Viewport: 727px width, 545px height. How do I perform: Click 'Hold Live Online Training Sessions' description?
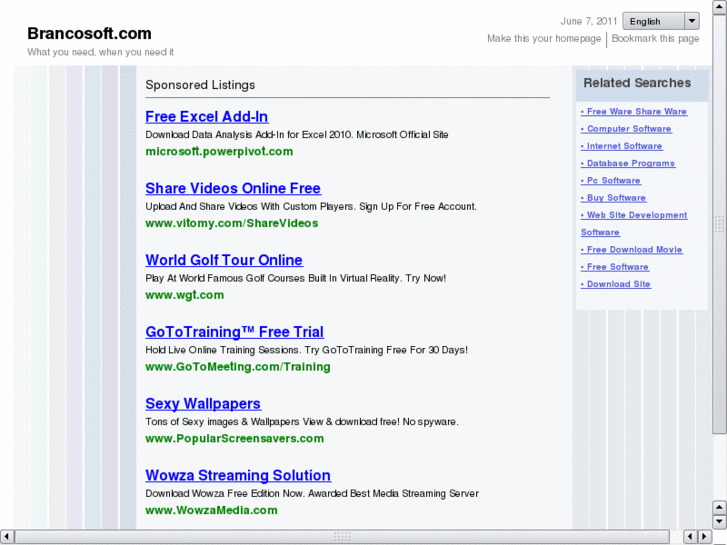pyautogui.click(x=306, y=350)
